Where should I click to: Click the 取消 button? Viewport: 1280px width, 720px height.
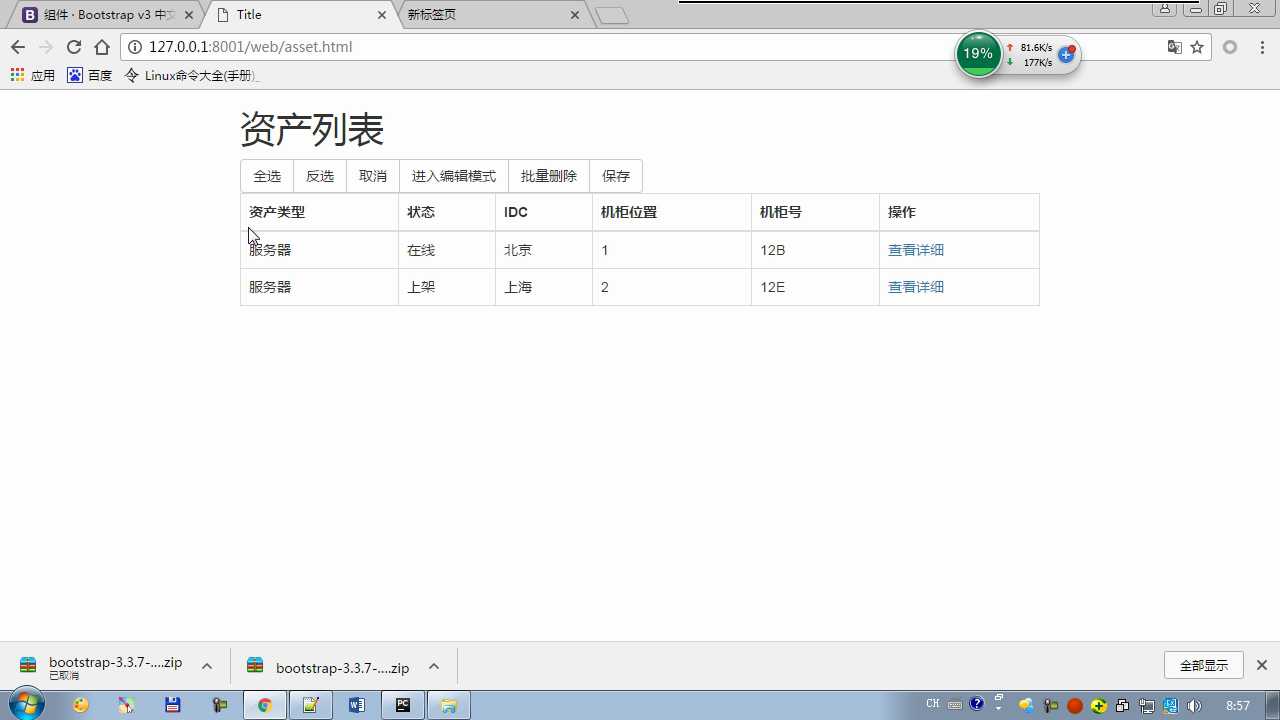pos(373,176)
